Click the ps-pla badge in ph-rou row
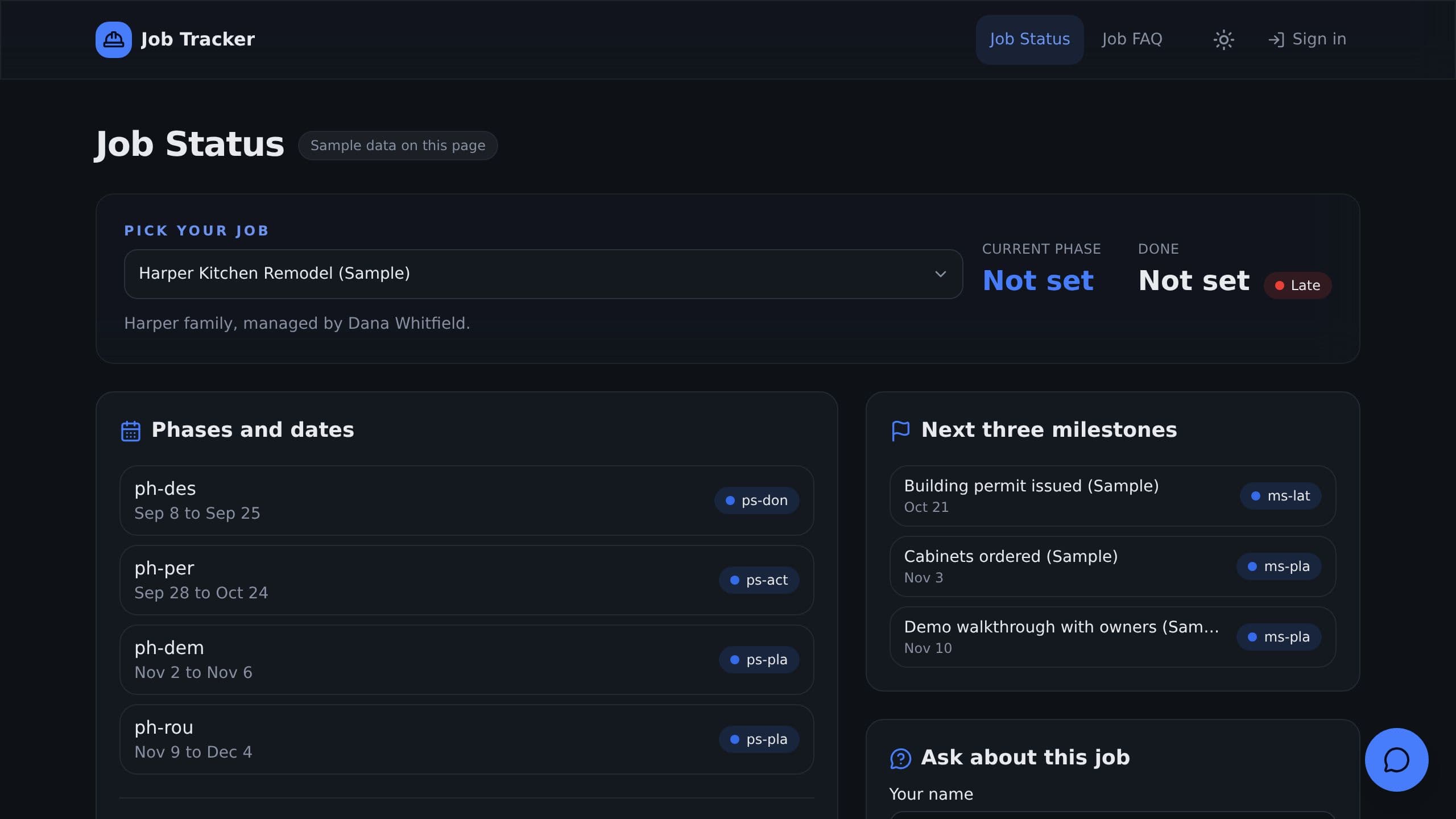Image resolution: width=1456 pixels, height=819 pixels. click(x=759, y=739)
